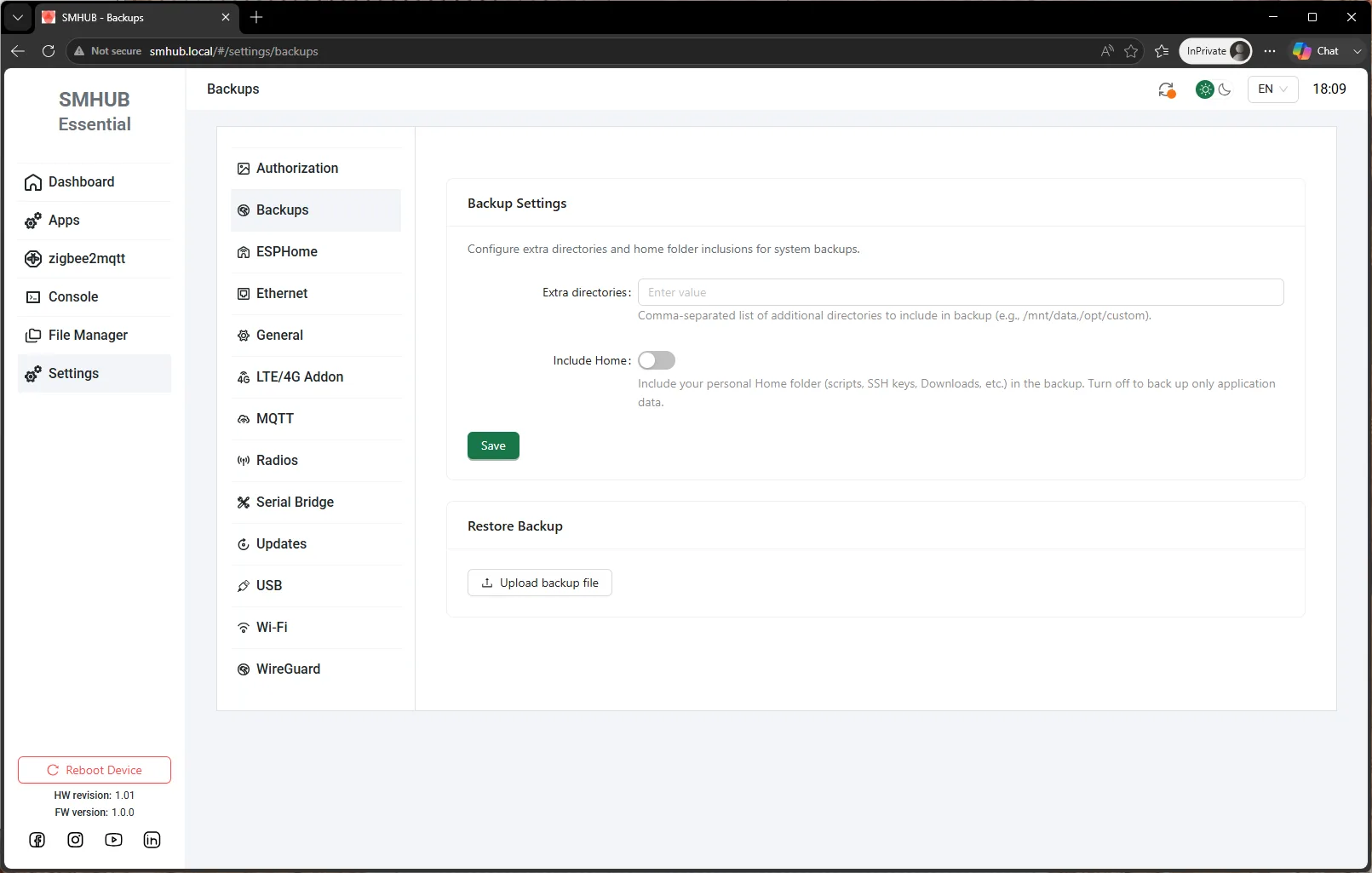Click the address bar URL
This screenshot has height=873, width=1372.
234,51
